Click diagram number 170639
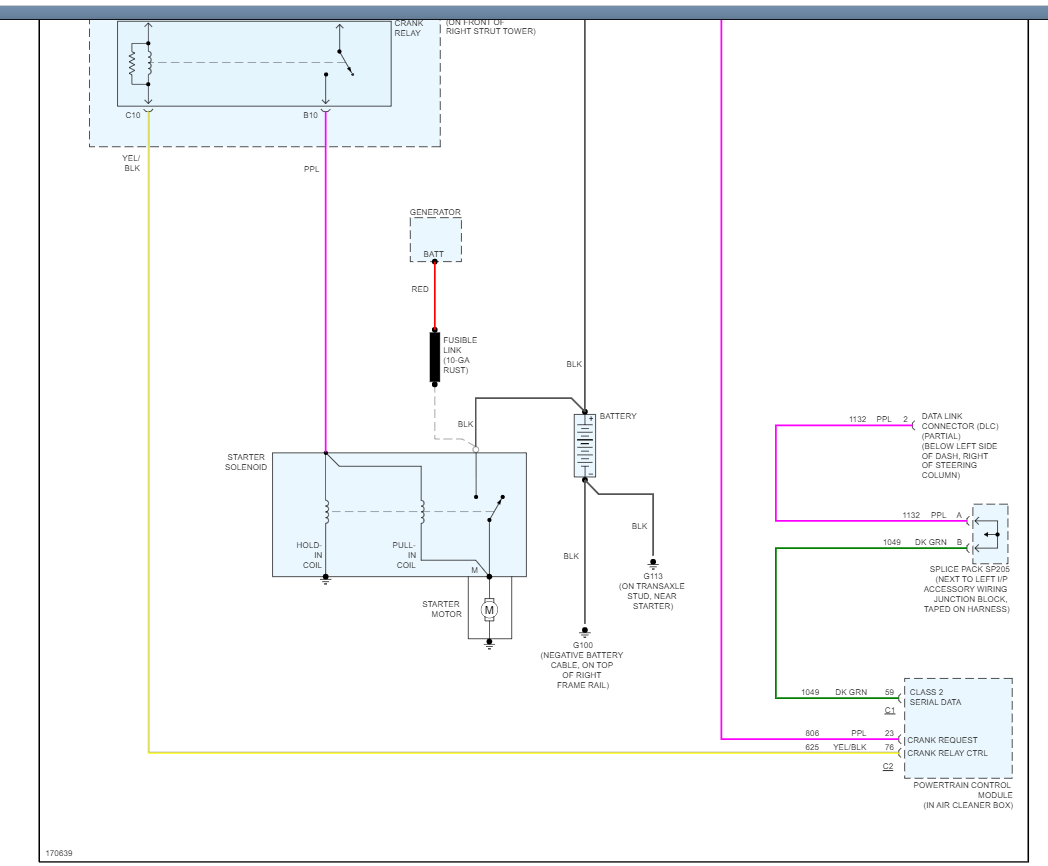This screenshot has width=1048, height=866. tap(59, 853)
